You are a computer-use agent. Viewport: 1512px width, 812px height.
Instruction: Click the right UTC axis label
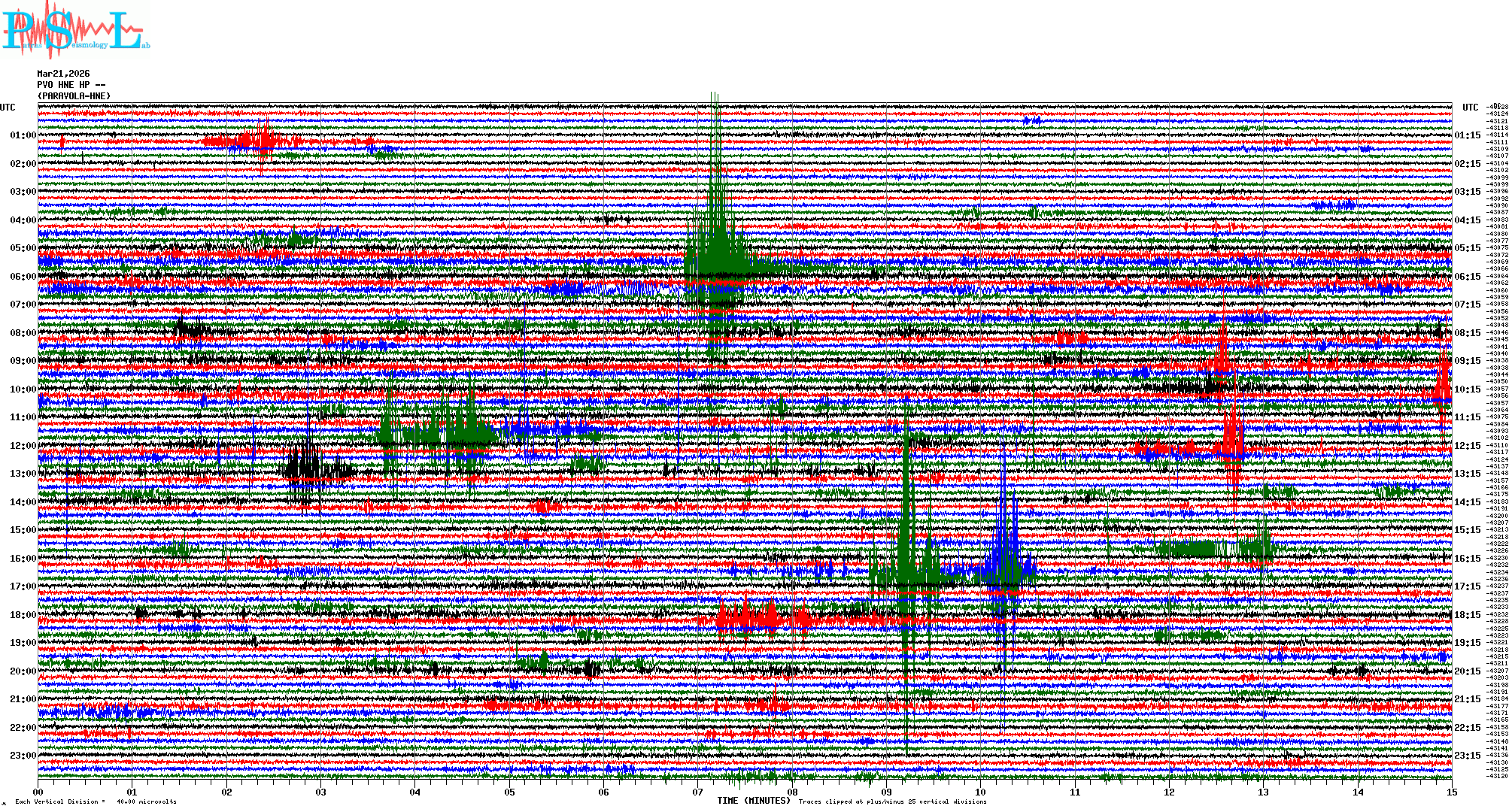1470,108
